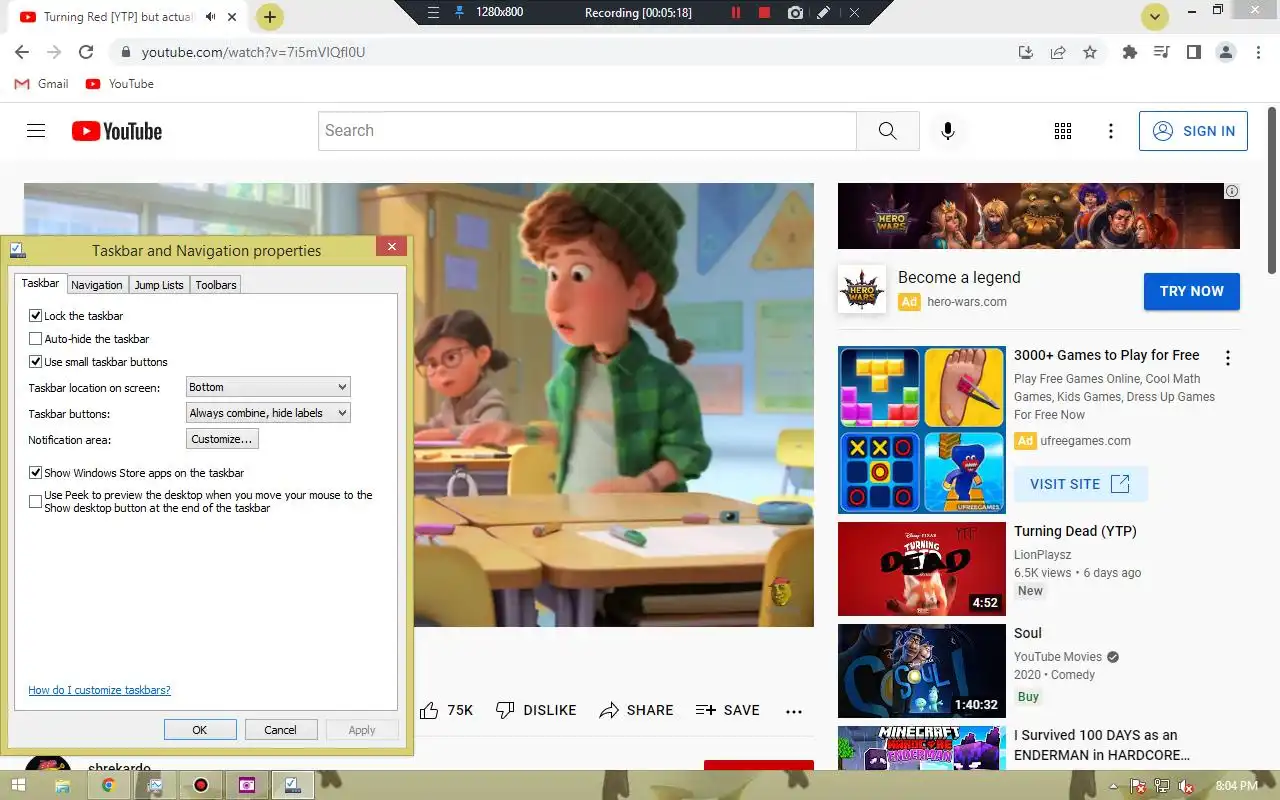Open more actions ellipsis under the video
The width and height of the screenshot is (1280, 800).
tap(794, 711)
